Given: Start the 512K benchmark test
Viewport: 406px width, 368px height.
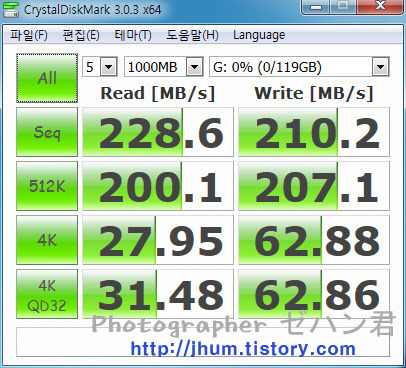Looking at the screenshot, I should [x=47, y=186].
